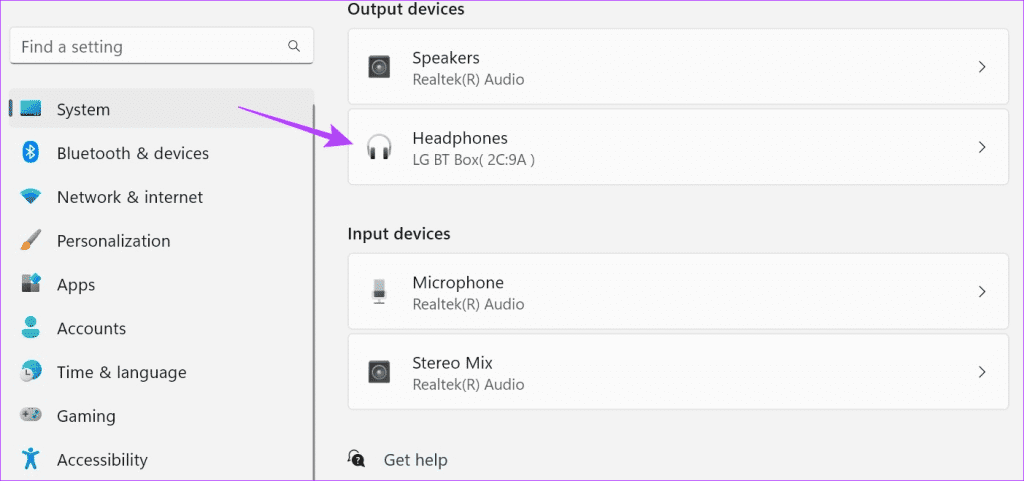
Task: Focus the Find a setting field
Action: pos(161,46)
